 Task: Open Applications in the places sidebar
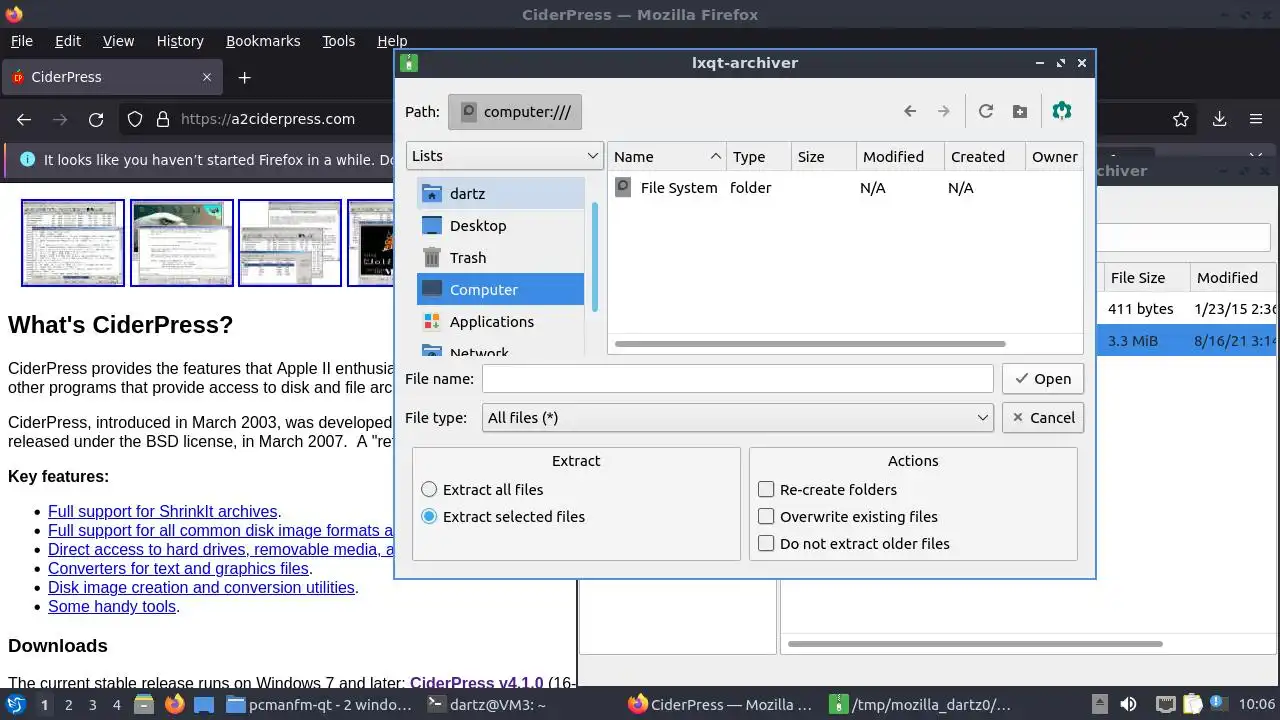tap(500, 322)
